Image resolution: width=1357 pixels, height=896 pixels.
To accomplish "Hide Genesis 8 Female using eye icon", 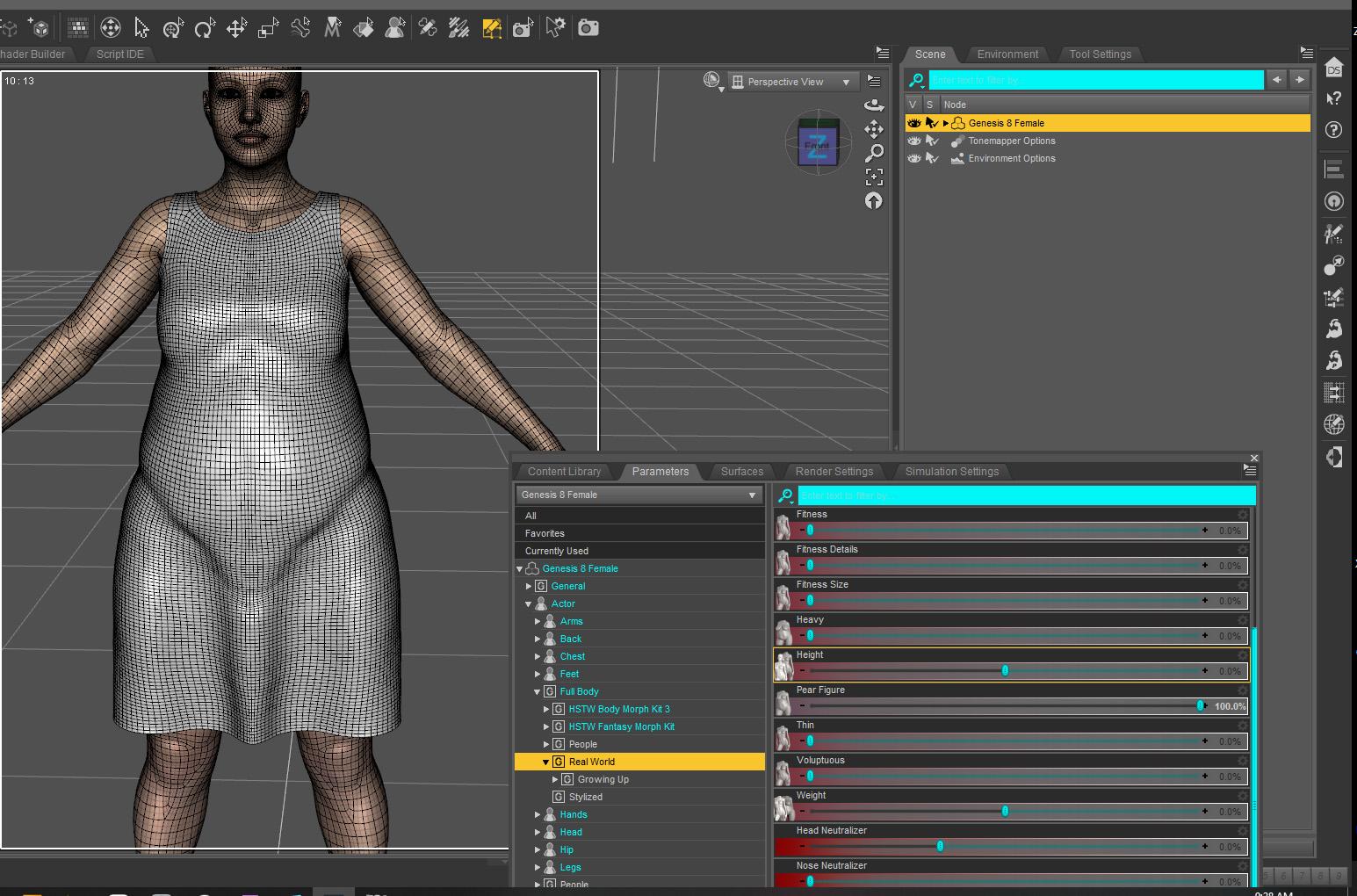I will [x=914, y=124].
